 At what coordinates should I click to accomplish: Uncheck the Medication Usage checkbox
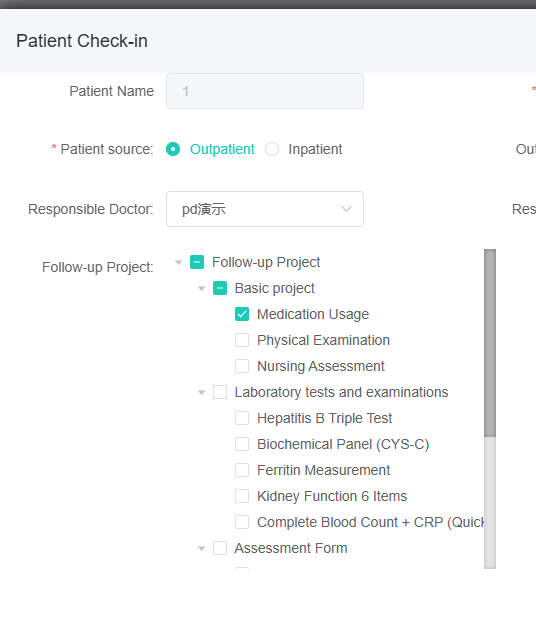tap(242, 314)
